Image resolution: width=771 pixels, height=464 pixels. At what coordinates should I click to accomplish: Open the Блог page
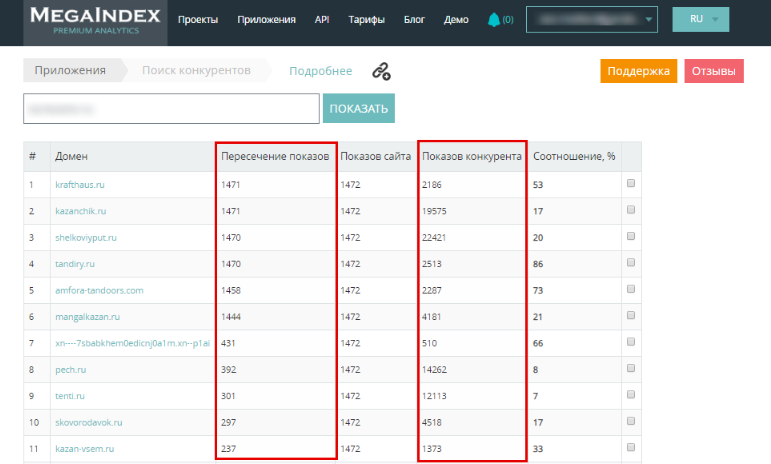point(414,20)
